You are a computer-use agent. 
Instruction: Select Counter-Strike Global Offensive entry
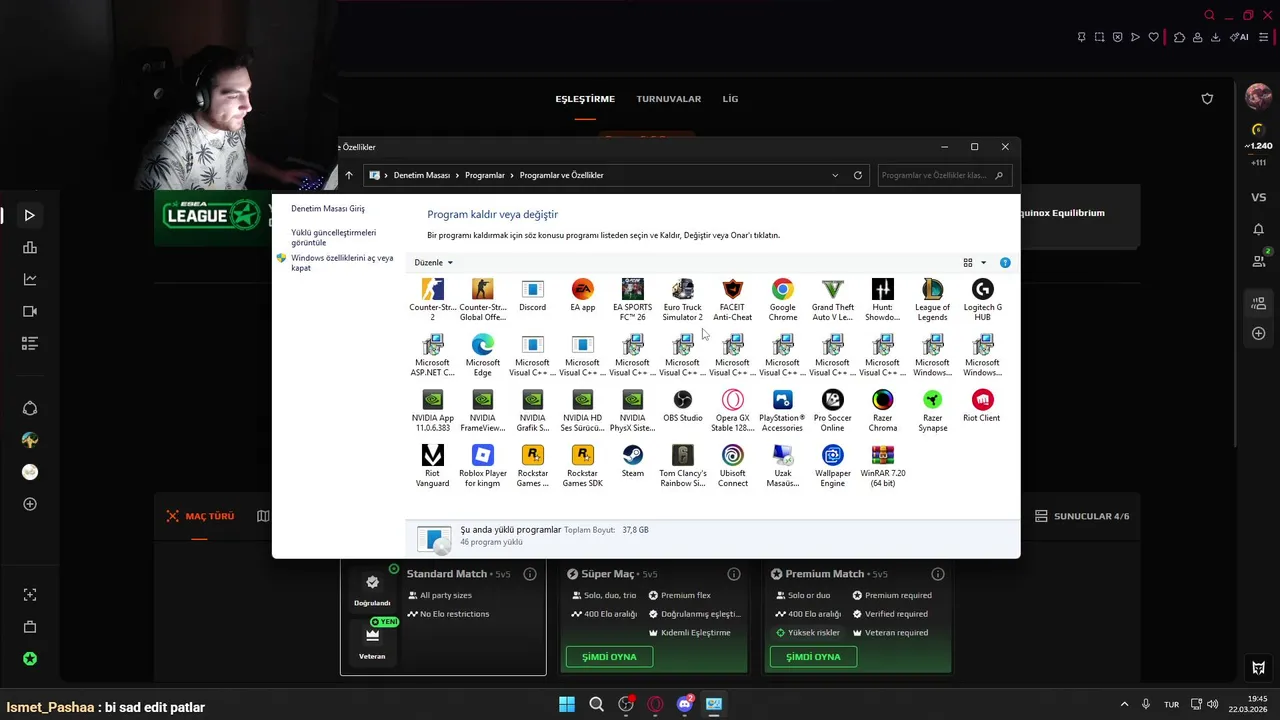click(482, 299)
